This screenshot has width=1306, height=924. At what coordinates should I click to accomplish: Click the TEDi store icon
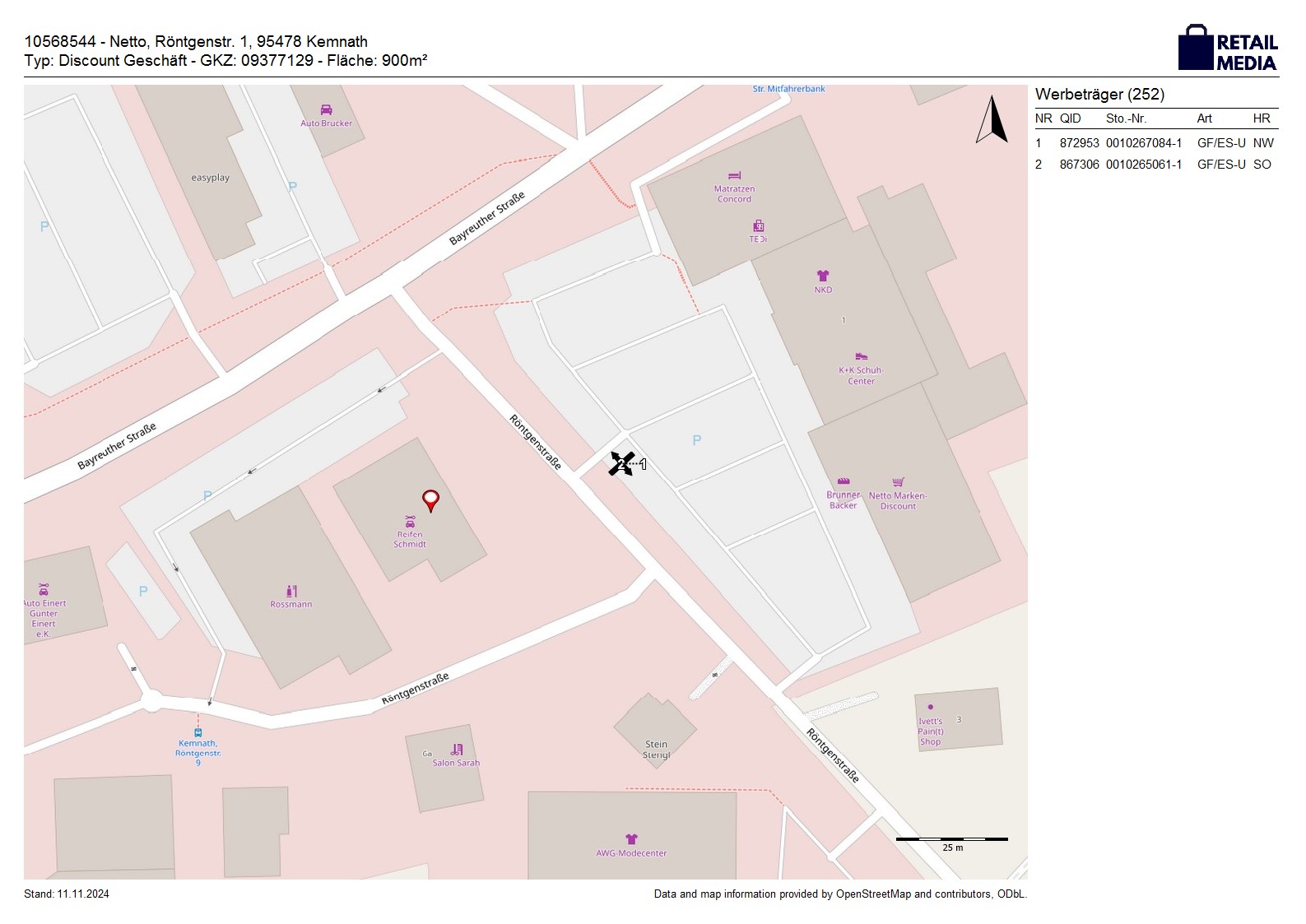[758, 225]
